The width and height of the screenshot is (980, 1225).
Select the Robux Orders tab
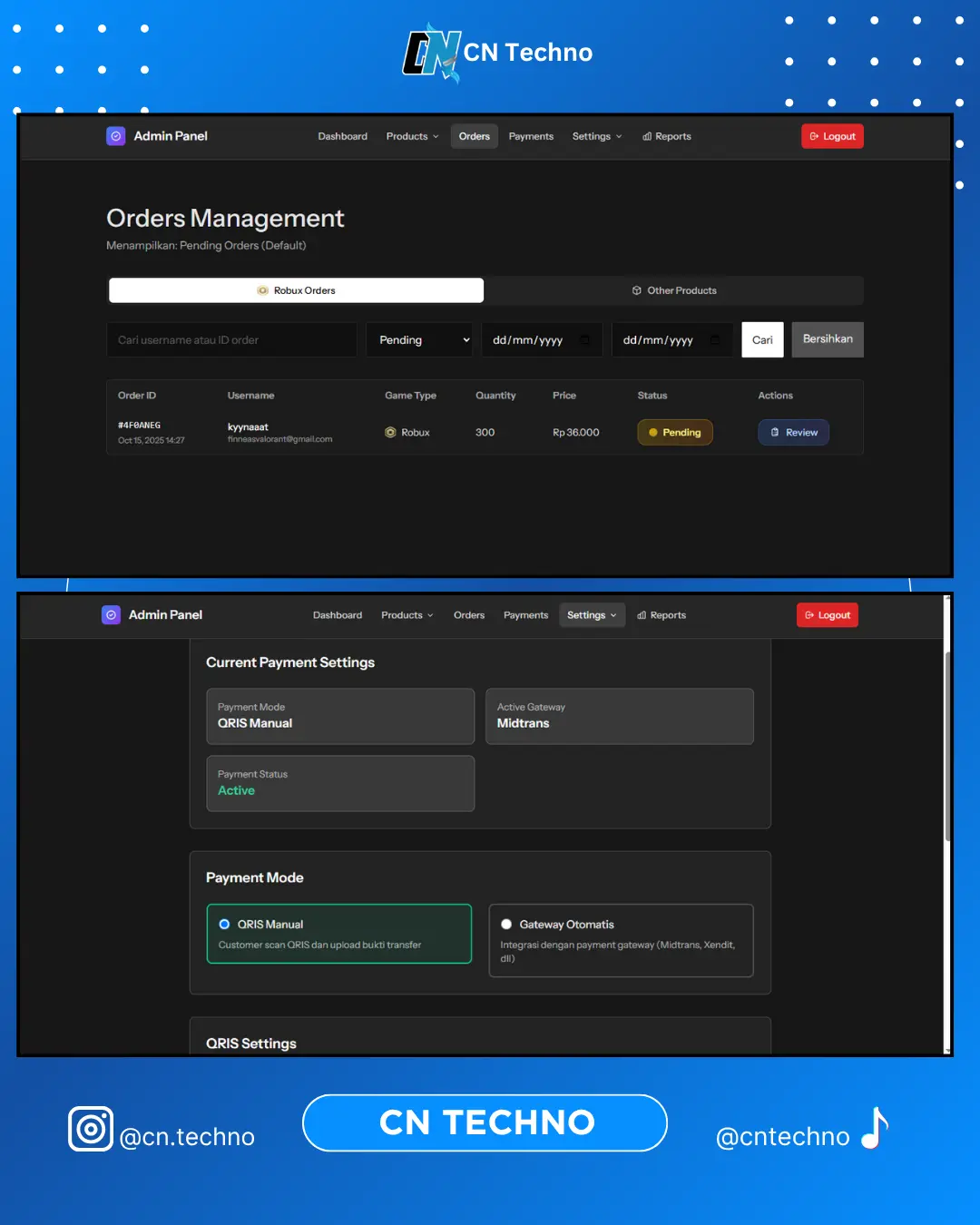pyautogui.click(x=296, y=290)
